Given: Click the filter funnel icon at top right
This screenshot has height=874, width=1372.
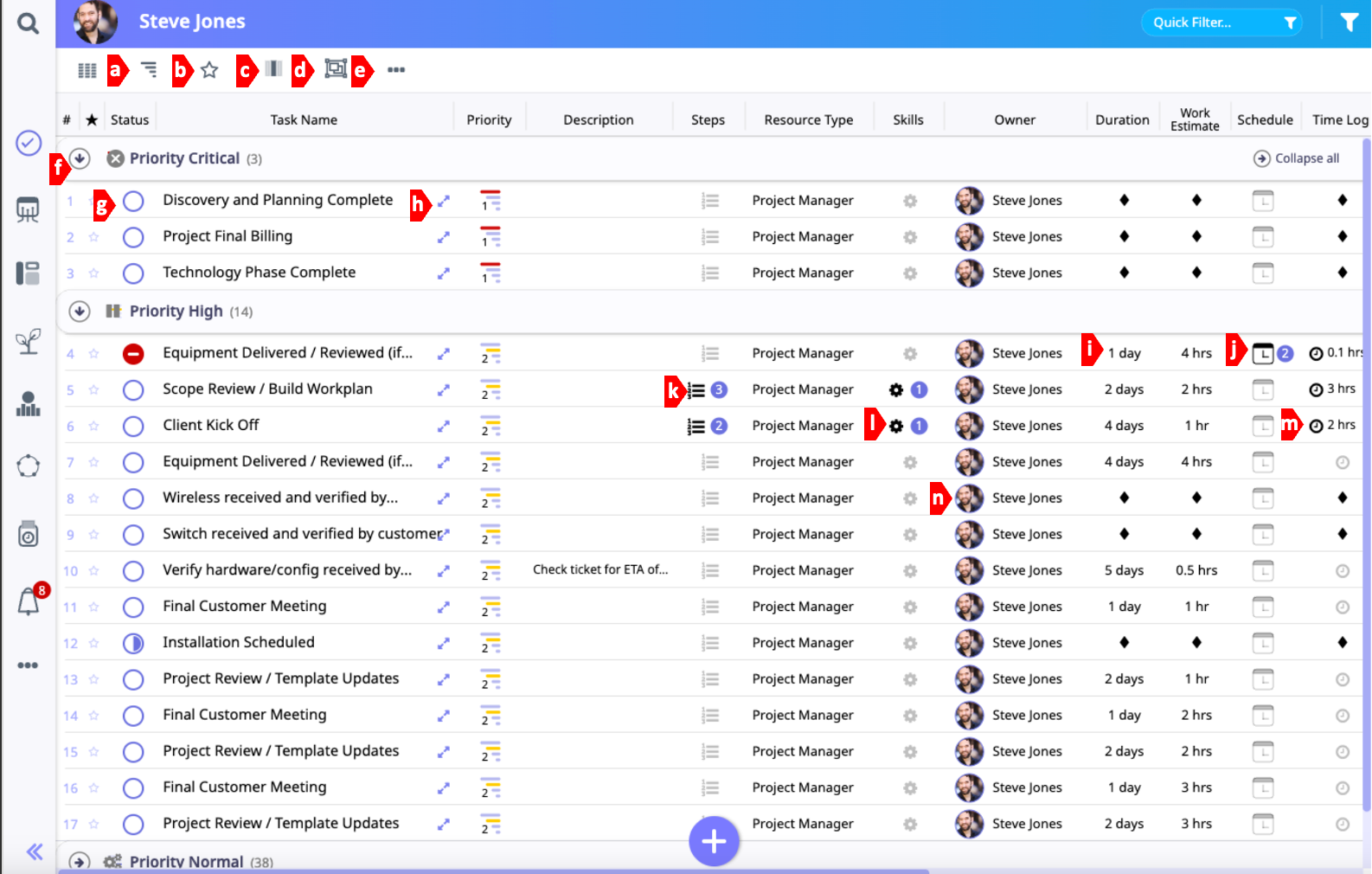Looking at the screenshot, I should (1349, 22).
